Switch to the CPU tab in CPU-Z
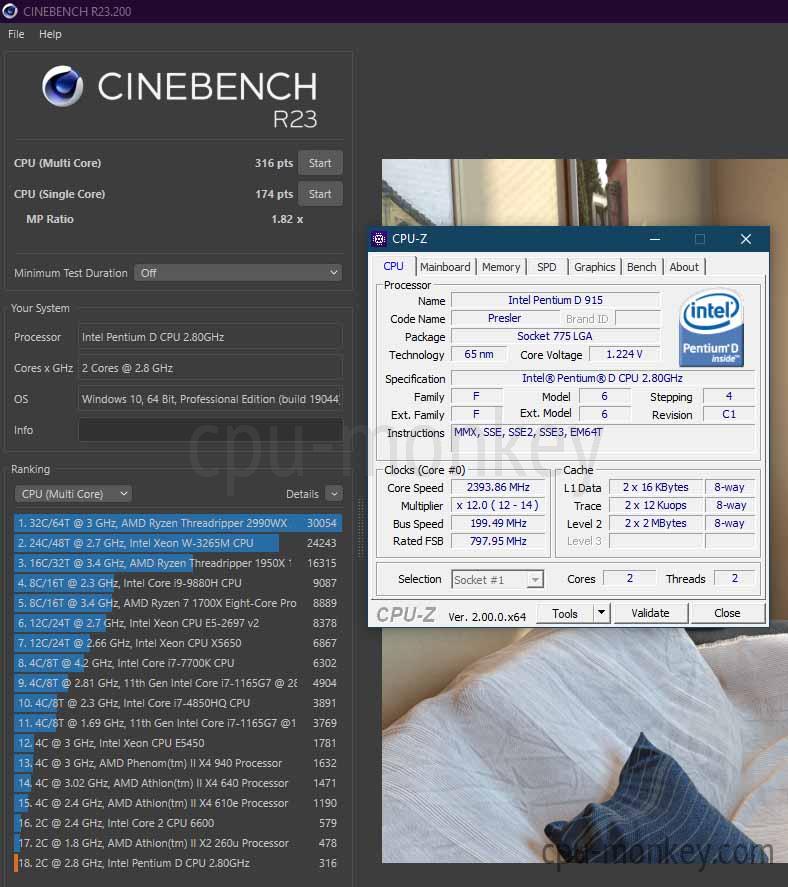788x887 pixels. (393, 266)
